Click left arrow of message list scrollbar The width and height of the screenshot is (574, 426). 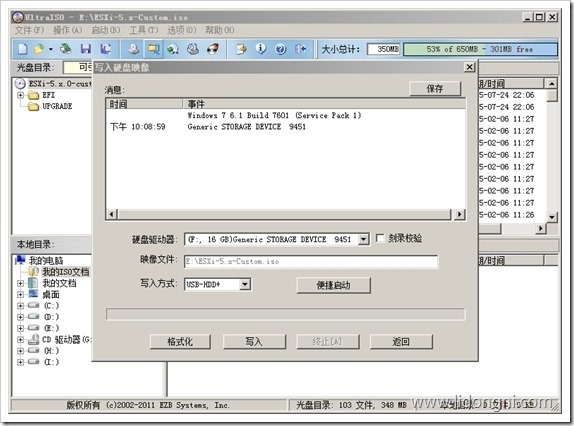(x=112, y=214)
